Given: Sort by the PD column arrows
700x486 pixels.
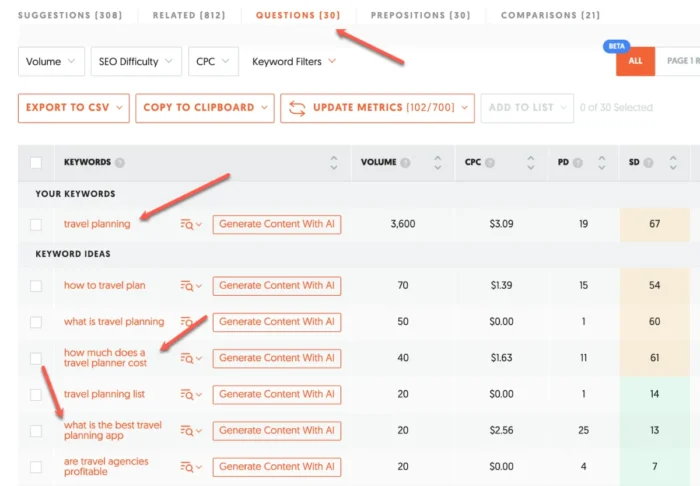Looking at the screenshot, I should 601,162.
